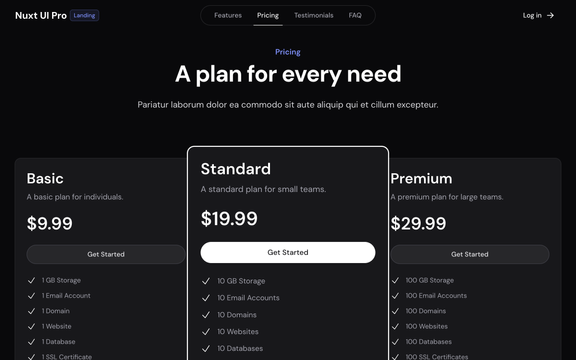Click Get Started for the Basic plan
Viewport: 576px width, 360px height.
pyautogui.click(x=106, y=254)
